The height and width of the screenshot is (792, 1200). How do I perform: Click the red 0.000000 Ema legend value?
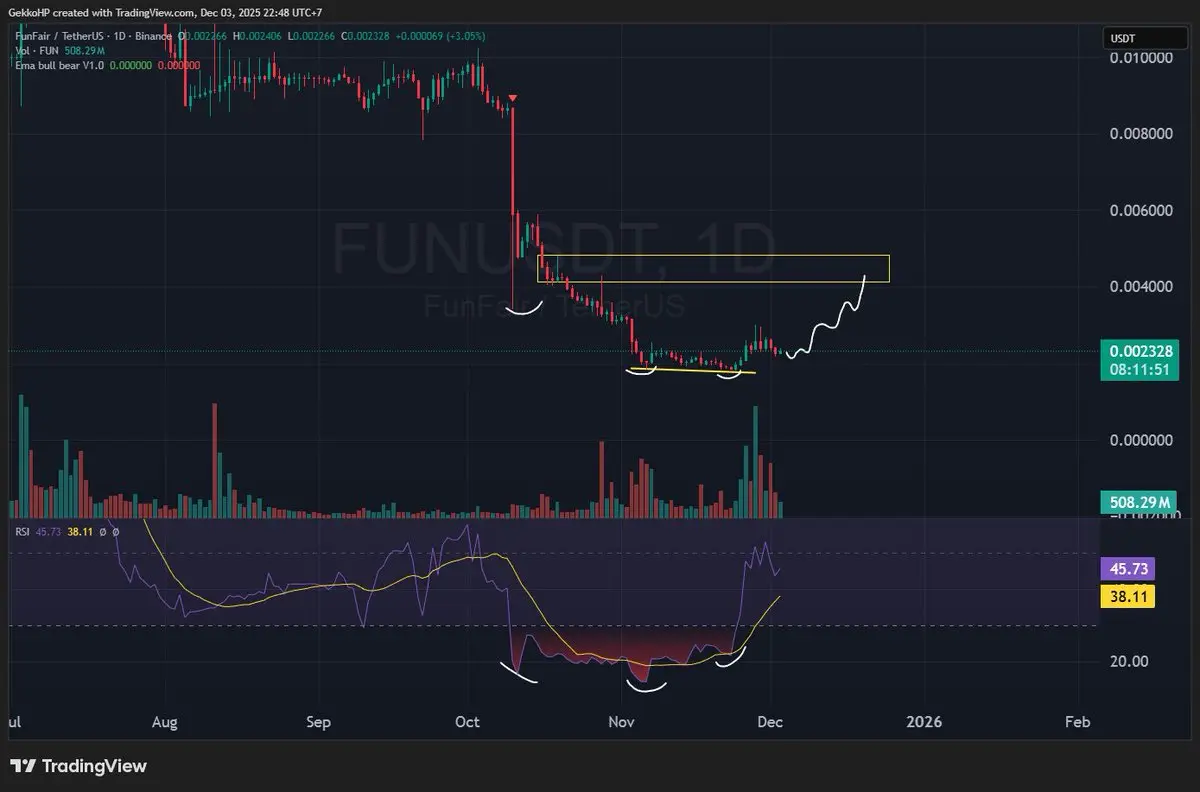point(179,65)
